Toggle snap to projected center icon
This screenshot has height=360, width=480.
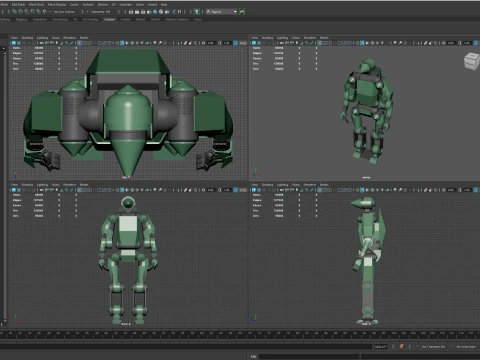pos(32,11)
